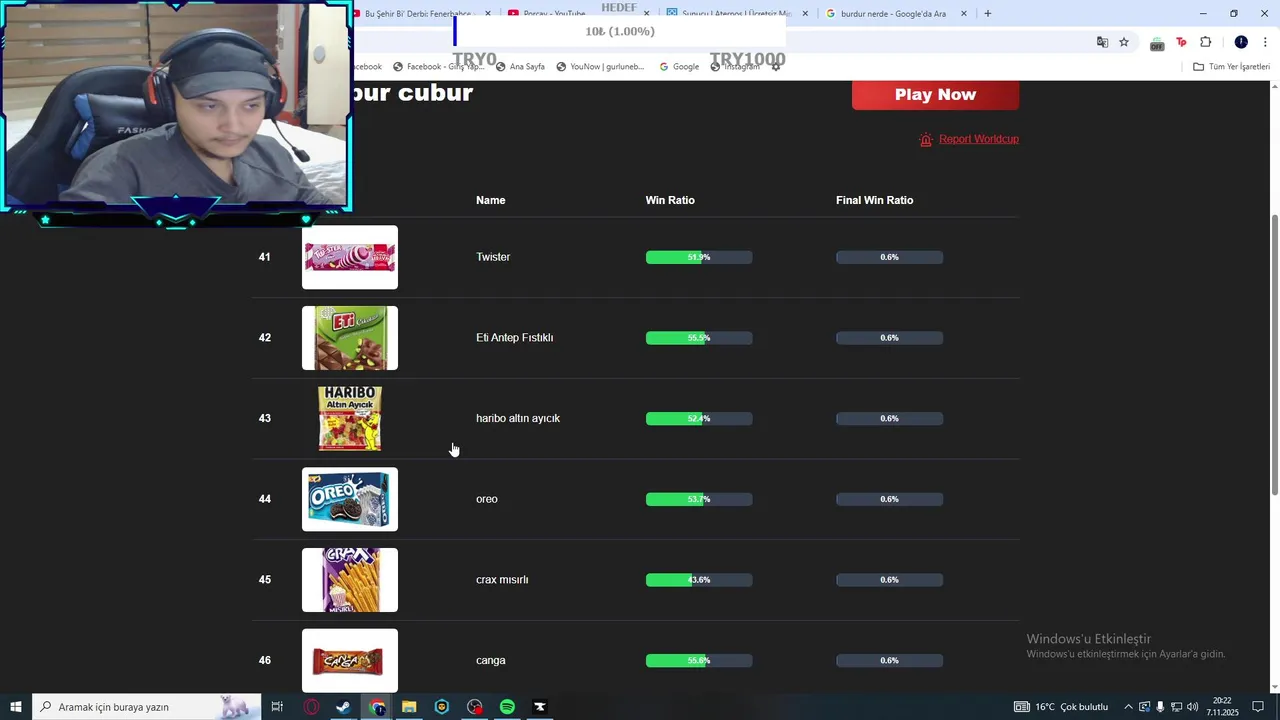Open the action center notification icon
Viewport: 1280px width, 720px height.
[x=1258, y=707]
